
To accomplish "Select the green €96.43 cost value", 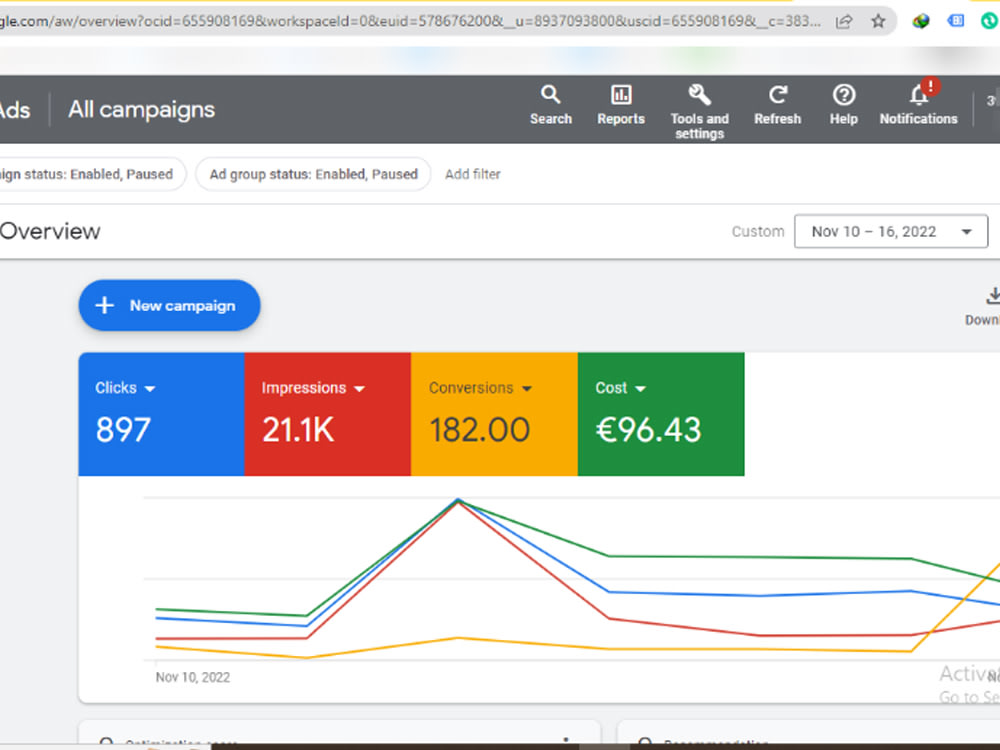I will pos(648,429).
